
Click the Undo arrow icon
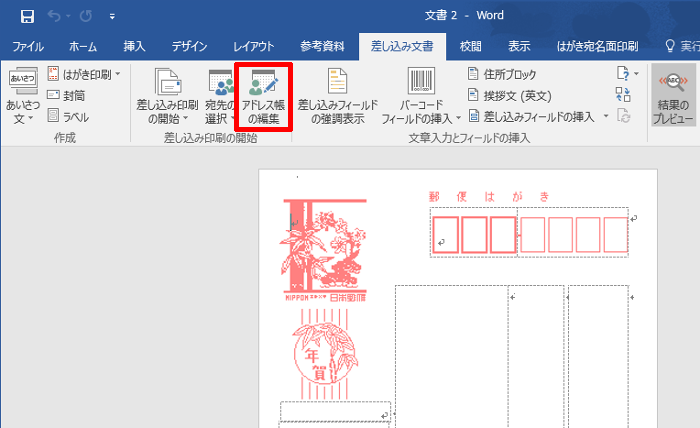tap(54, 17)
